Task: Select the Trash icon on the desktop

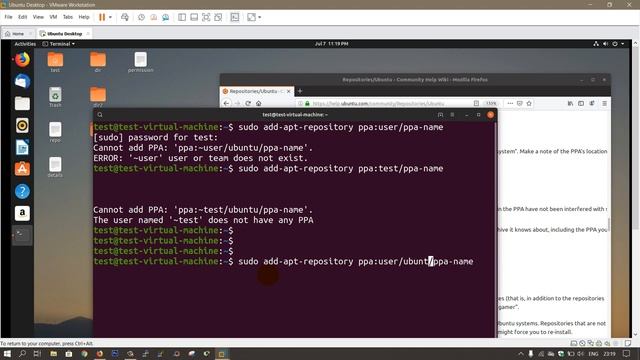Action: tap(55, 97)
